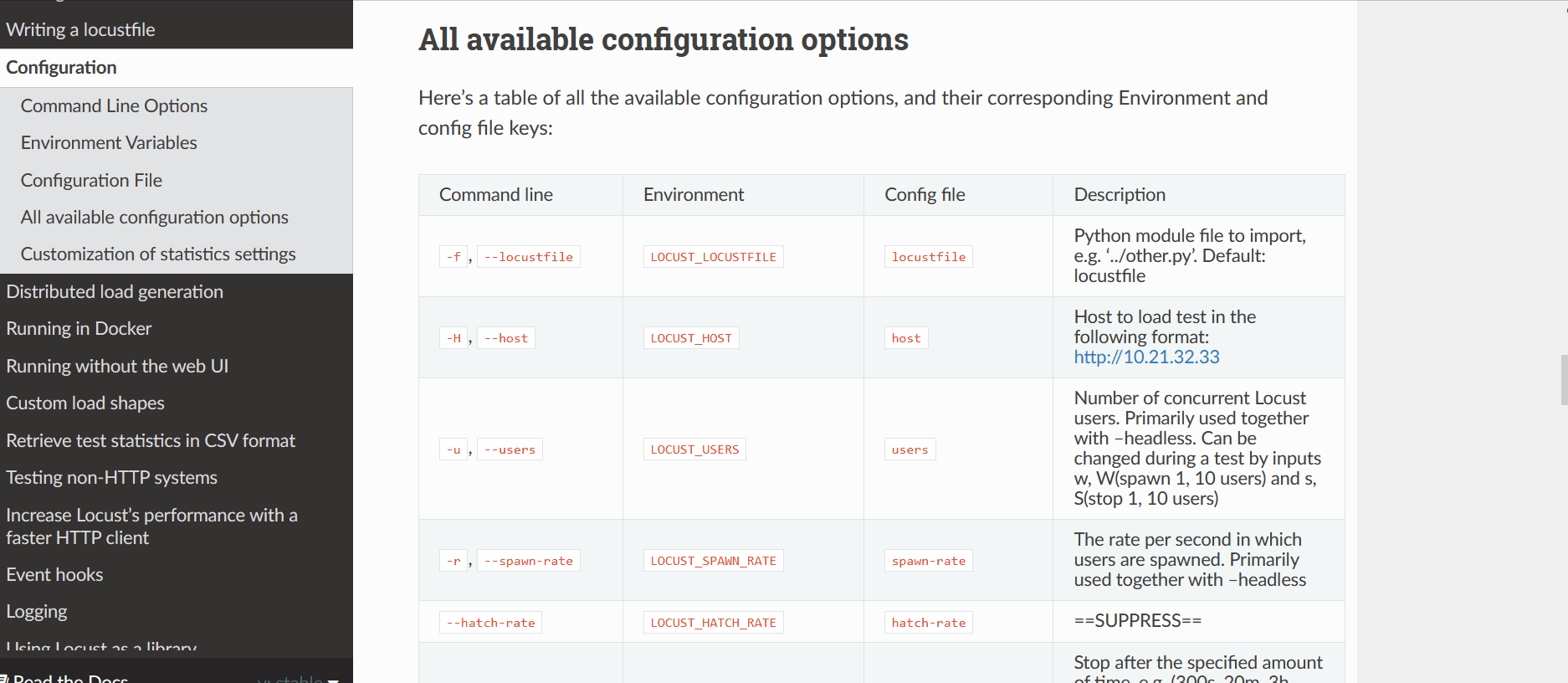Image resolution: width=1568 pixels, height=683 pixels.
Task: Visit Testing non-HTTP systems page
Action: pos(111,478)
